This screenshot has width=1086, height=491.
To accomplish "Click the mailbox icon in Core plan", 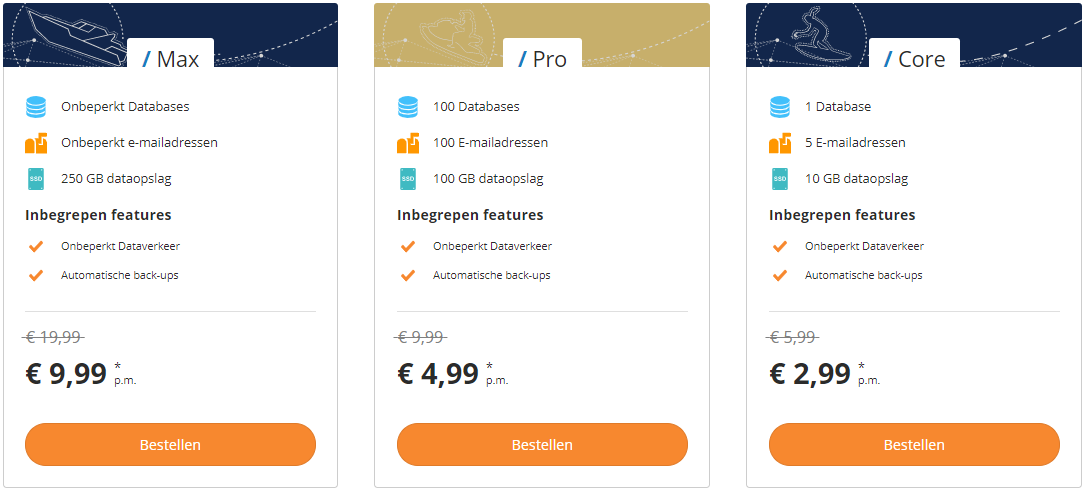I will (780, 143).
